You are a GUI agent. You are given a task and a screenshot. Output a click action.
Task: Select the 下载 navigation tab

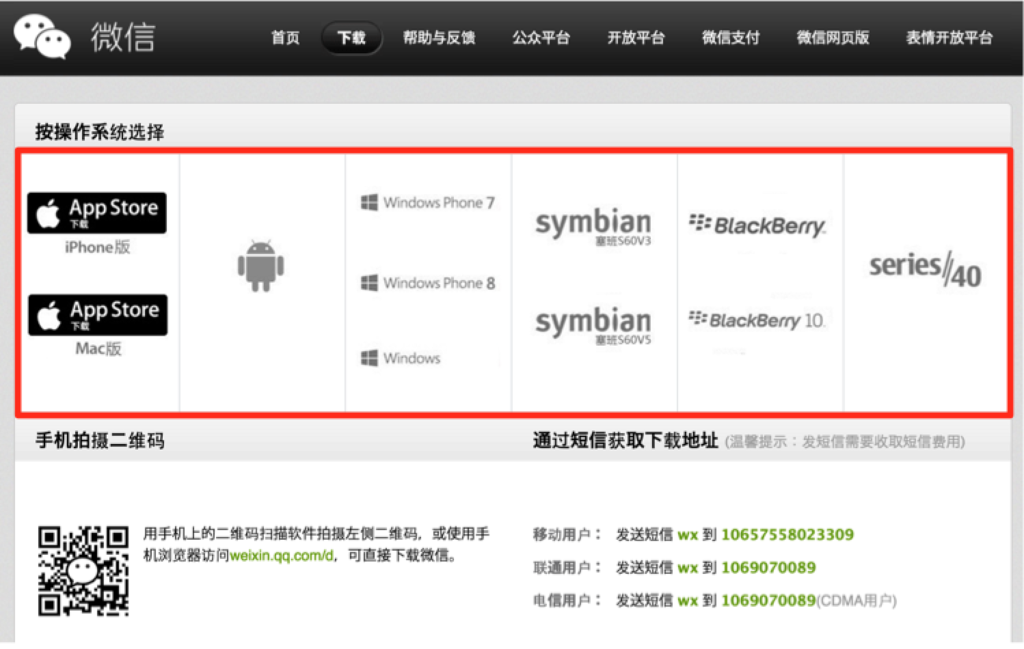pos(351,38)
